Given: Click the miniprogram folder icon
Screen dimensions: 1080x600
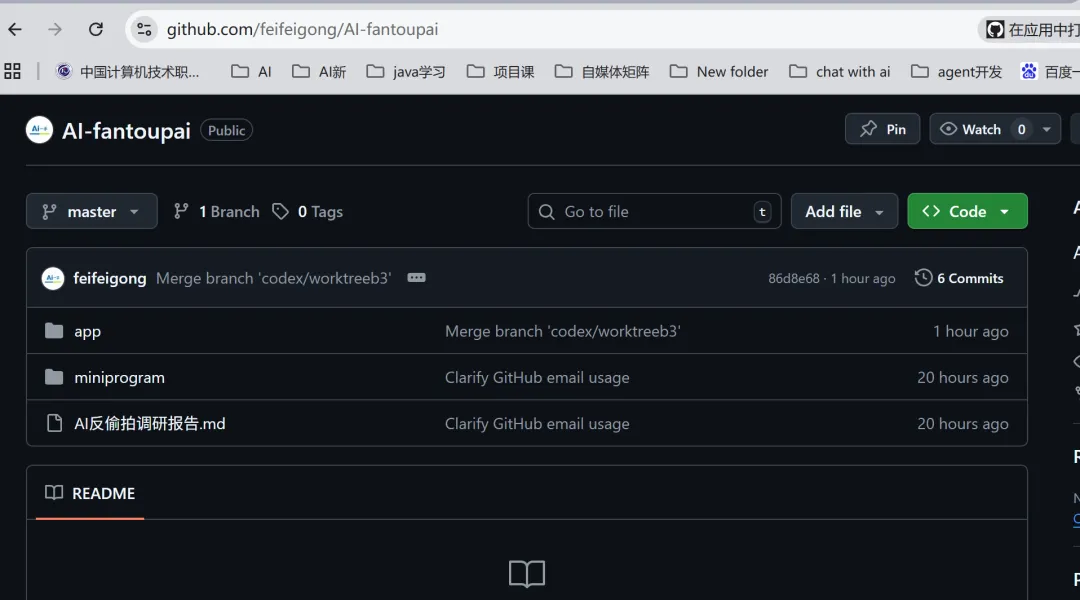Looking at the screenshot, I should pyautogui.click(x=54, y=377).
